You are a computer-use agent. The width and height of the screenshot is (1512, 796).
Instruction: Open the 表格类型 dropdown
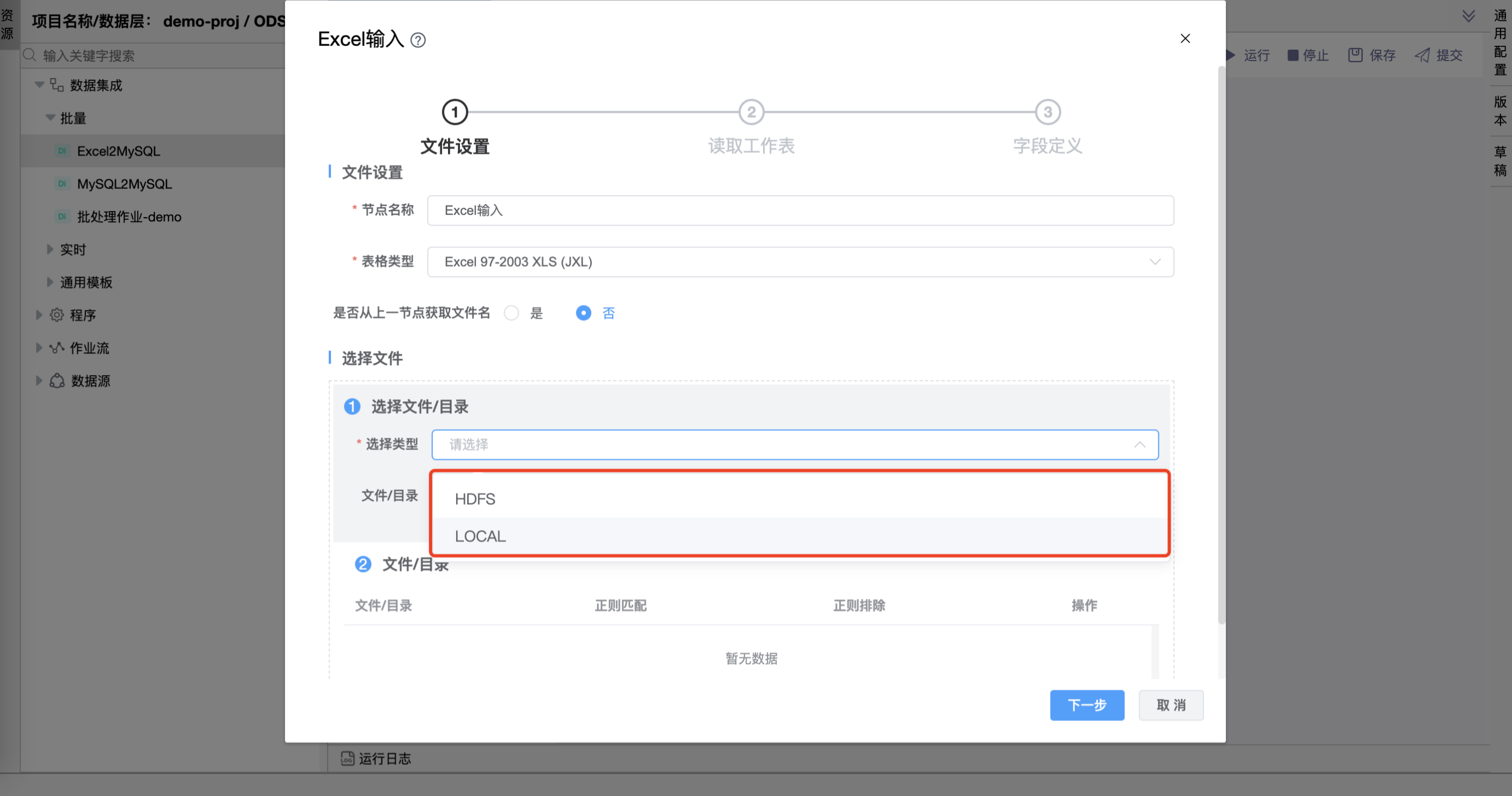[x=801, y=262]
